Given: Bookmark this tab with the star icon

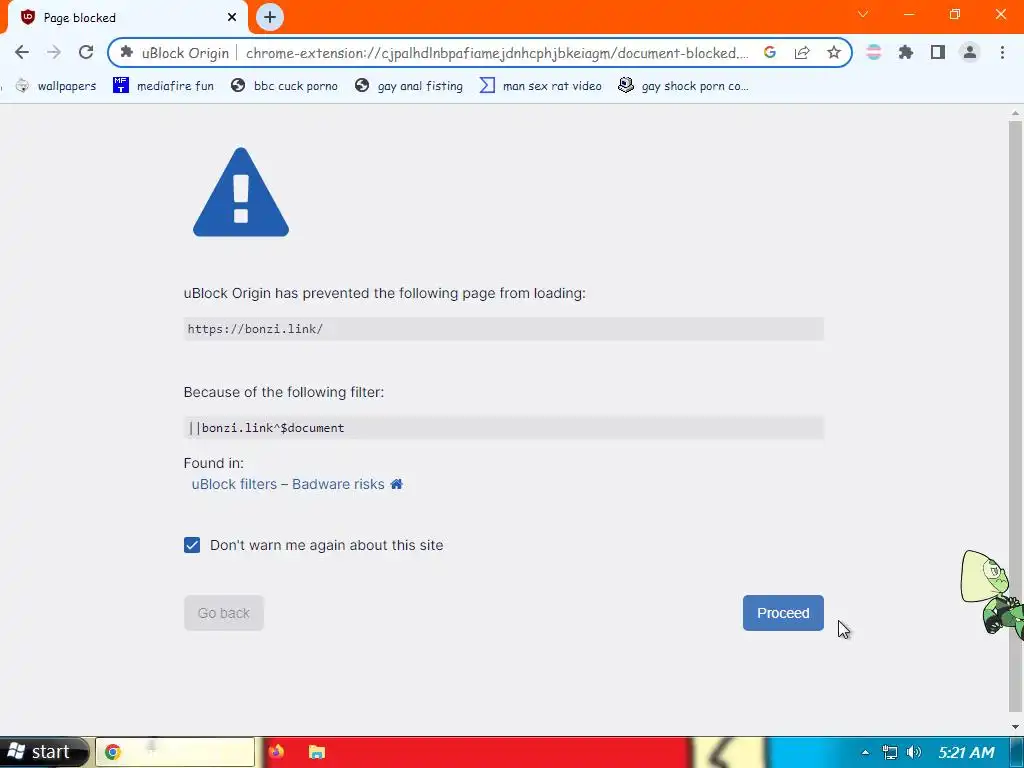Looking at the screenshot, I should pos(834,53).
